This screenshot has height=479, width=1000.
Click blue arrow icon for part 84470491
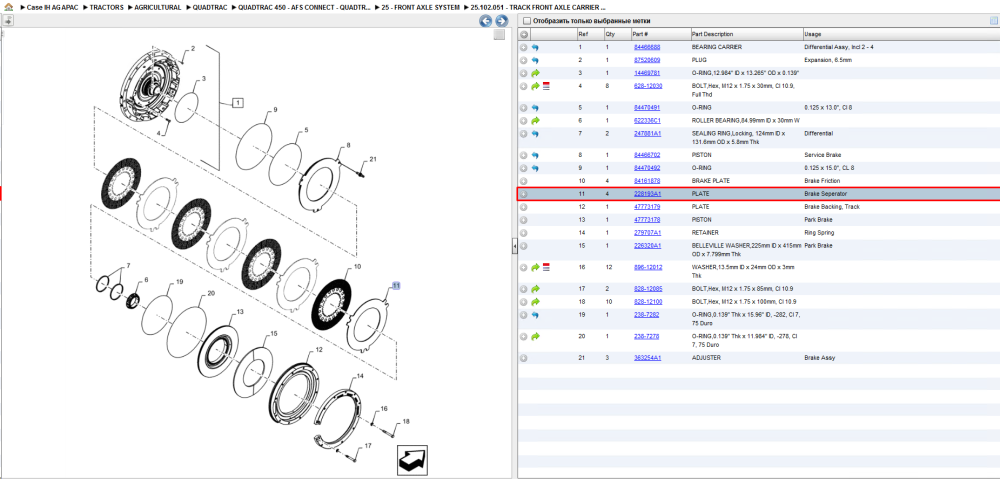coord(535,108)
